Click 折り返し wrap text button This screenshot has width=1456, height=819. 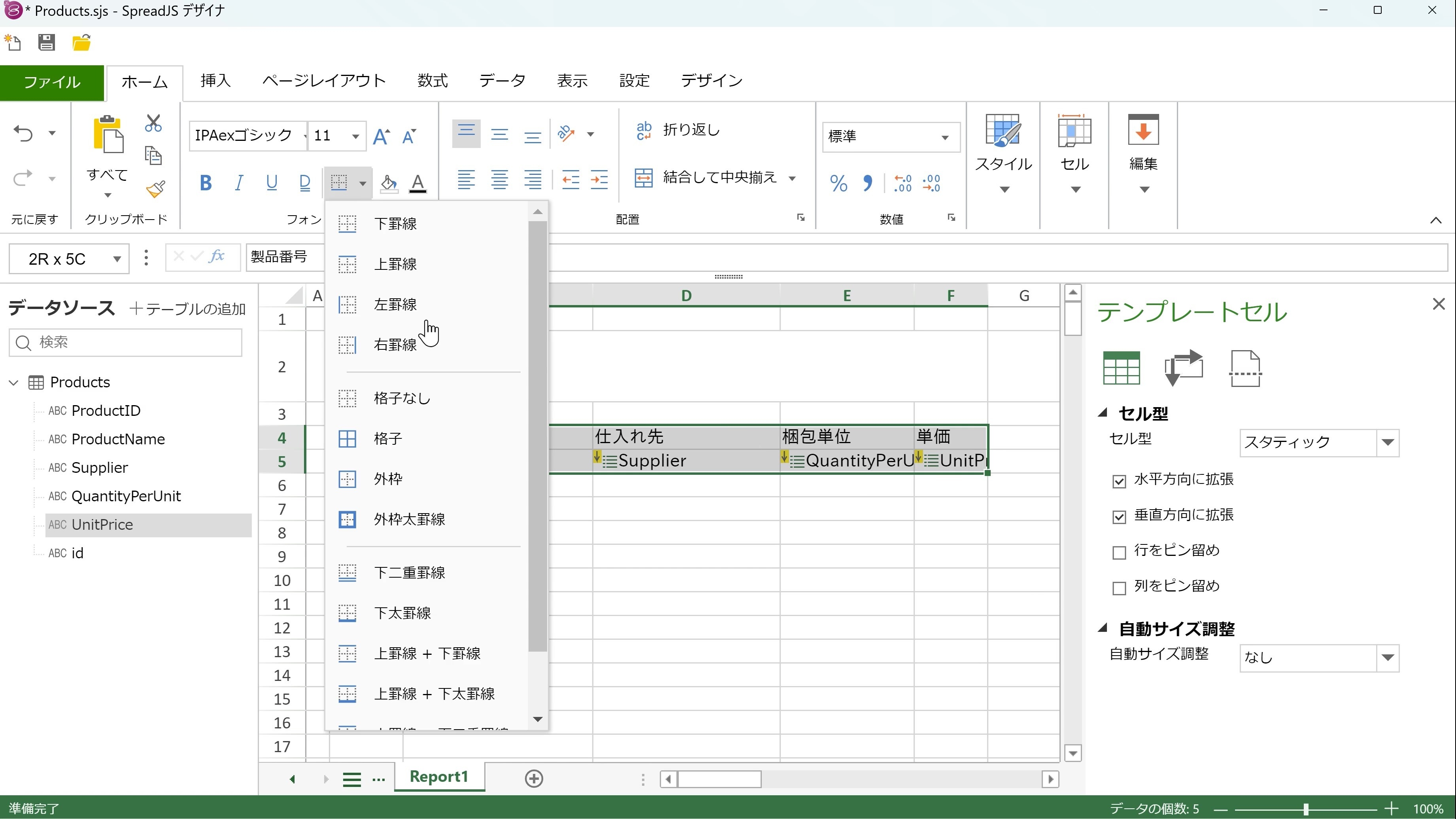click(x=678, y=130)
